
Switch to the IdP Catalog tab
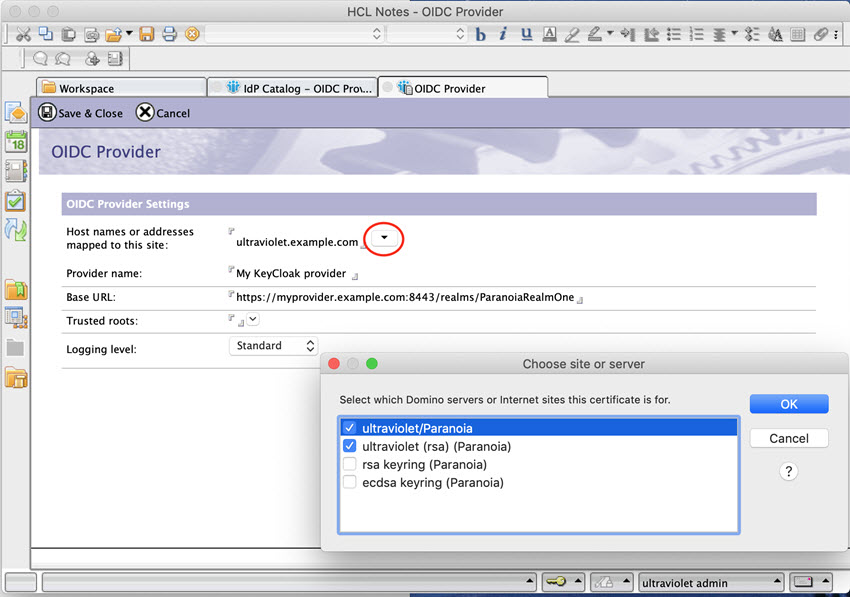(293, 88)
